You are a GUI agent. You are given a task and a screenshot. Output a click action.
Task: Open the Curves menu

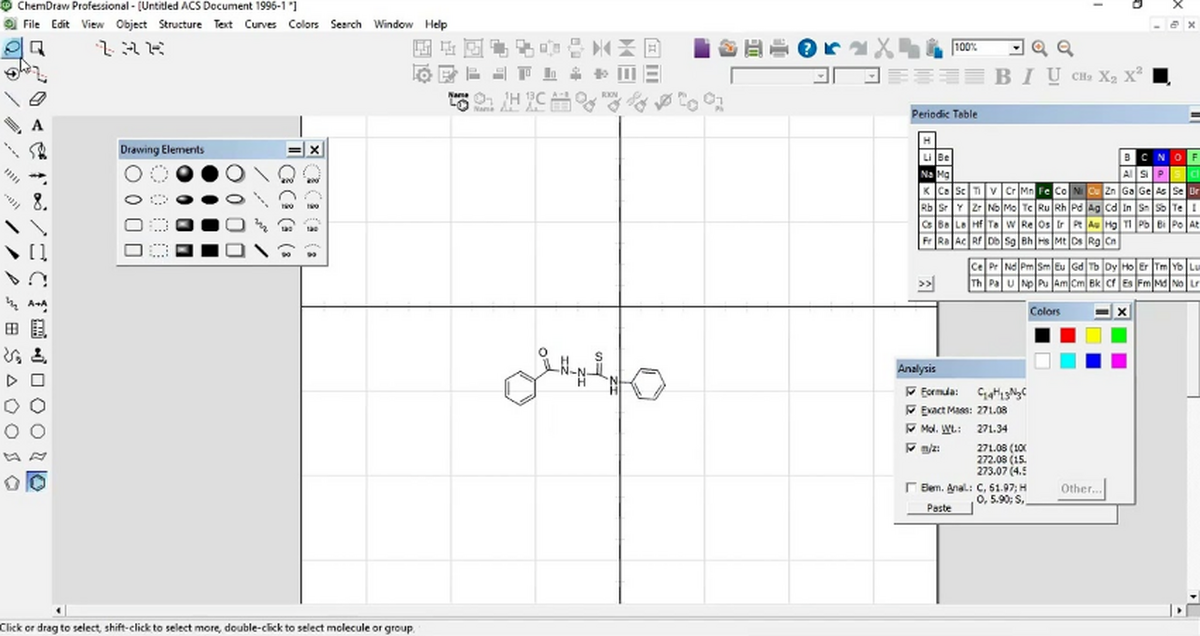261,24
